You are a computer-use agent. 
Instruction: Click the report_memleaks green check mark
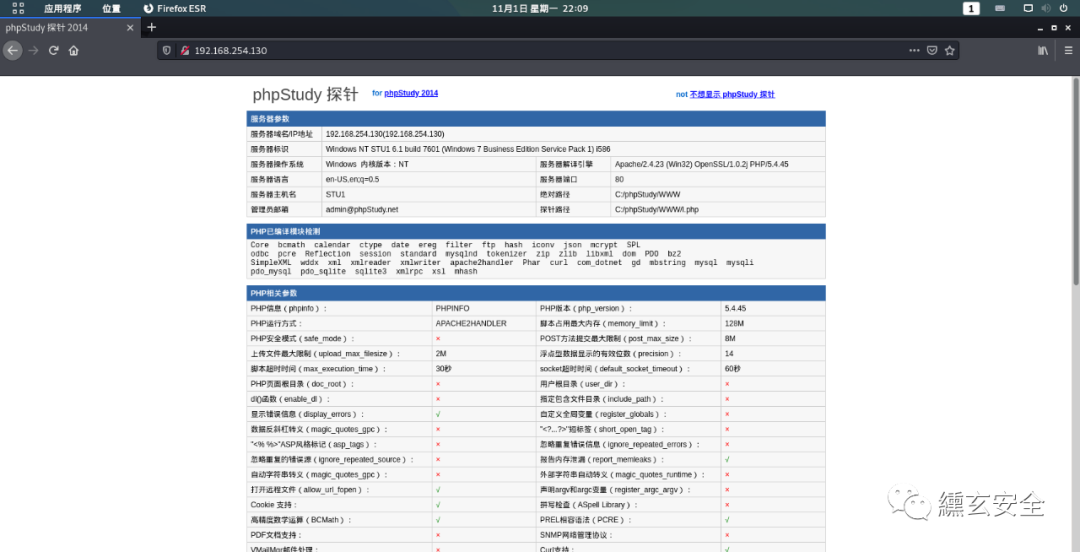point(727,459)
